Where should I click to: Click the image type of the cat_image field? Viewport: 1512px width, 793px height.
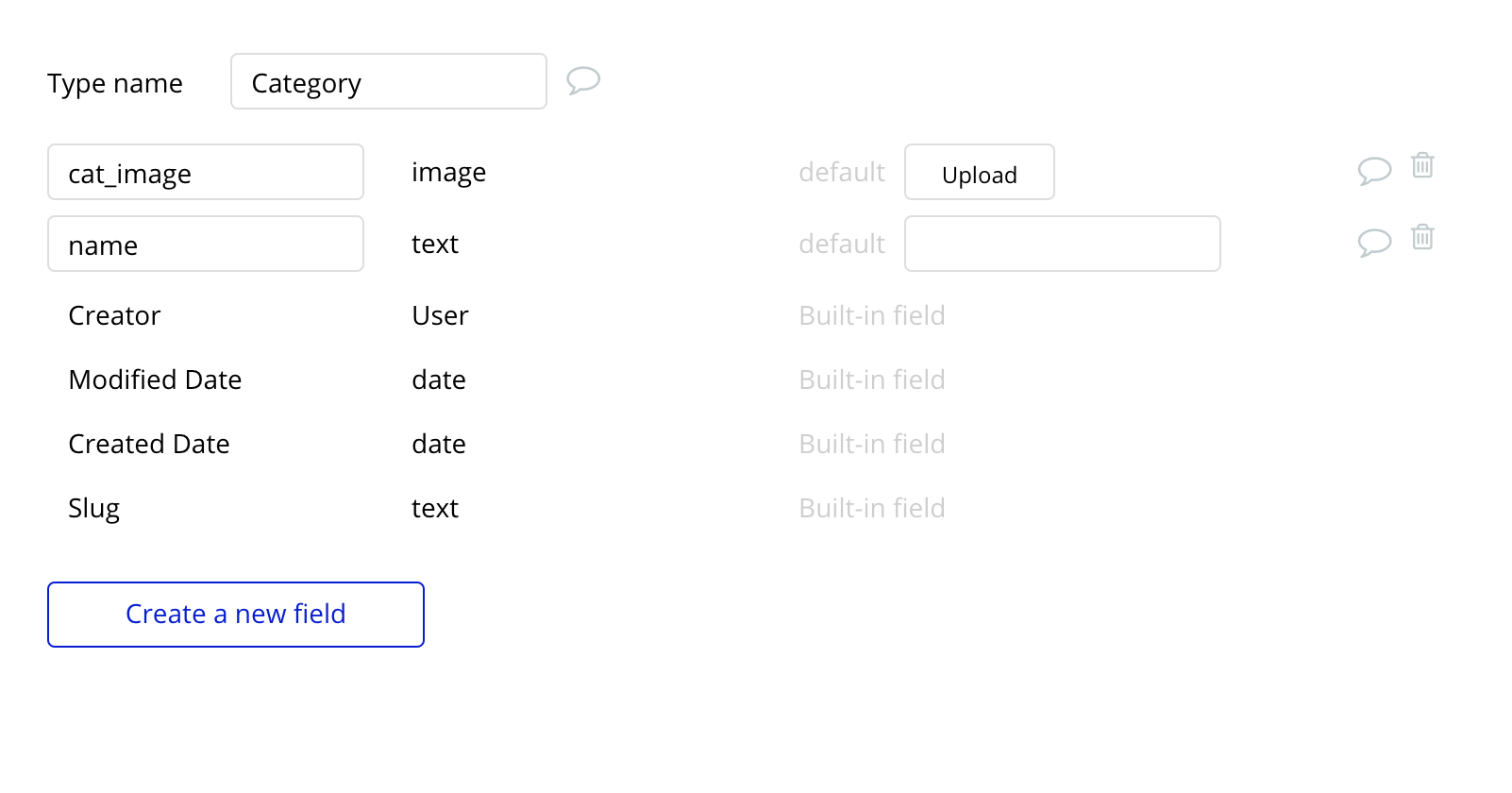coord(448,173)
